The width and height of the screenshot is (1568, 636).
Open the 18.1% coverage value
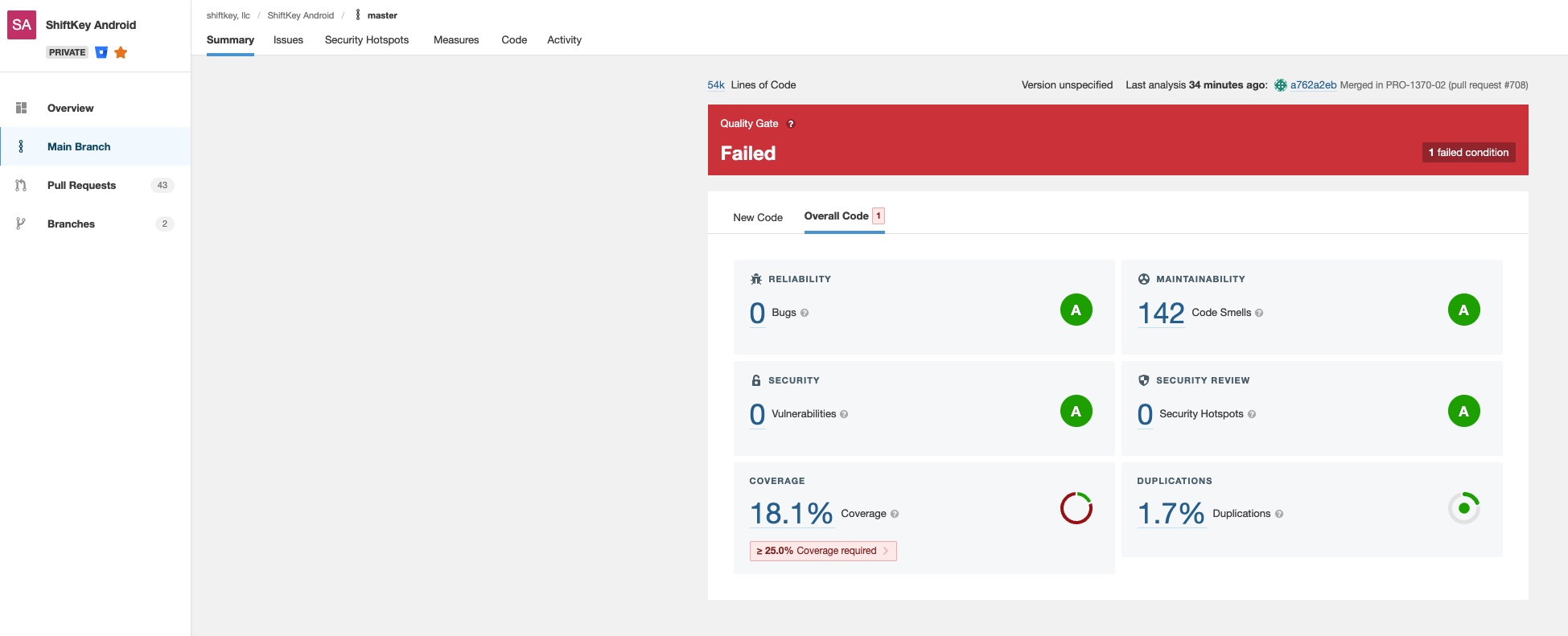pos(791,514)
